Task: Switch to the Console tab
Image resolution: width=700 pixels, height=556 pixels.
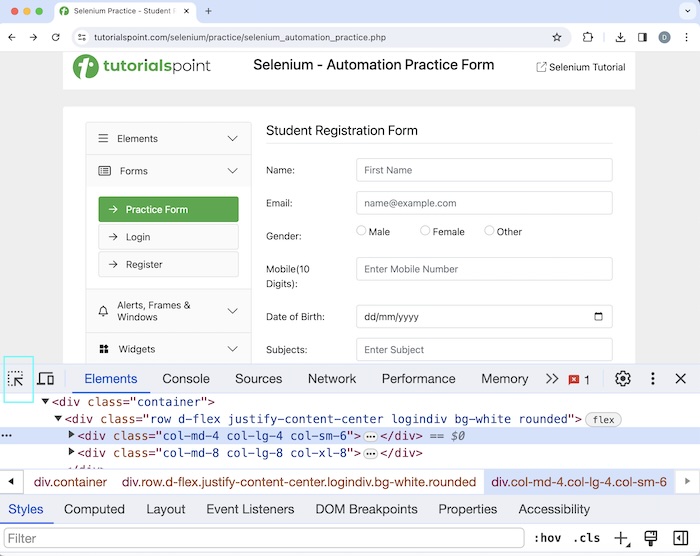Action: [186, 379]
